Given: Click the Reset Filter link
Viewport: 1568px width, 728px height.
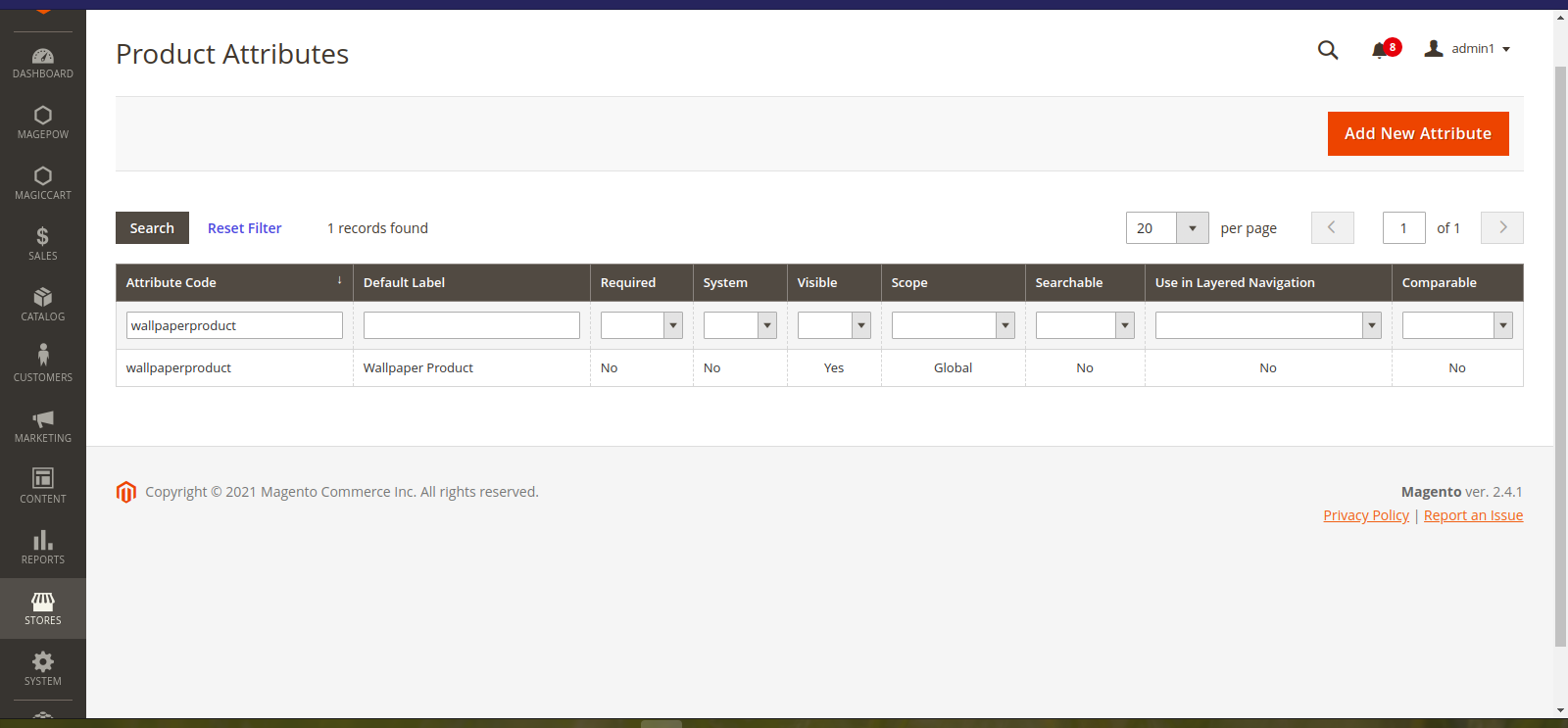Looking at the screenshot, I should click(x=244, y=228).
